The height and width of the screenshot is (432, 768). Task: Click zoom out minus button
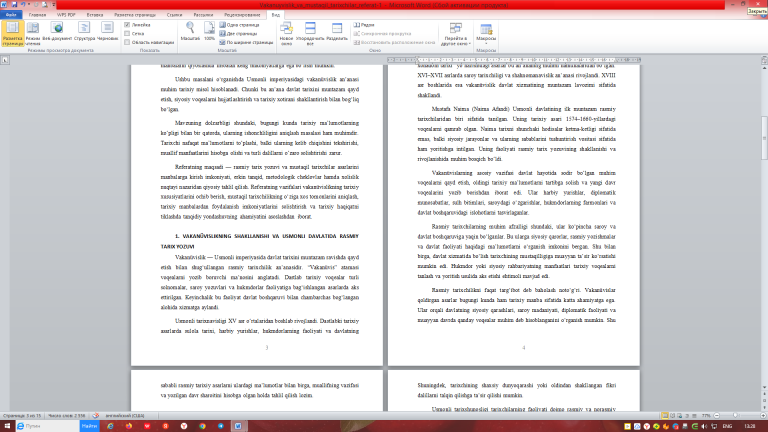[x=717, y=415]
